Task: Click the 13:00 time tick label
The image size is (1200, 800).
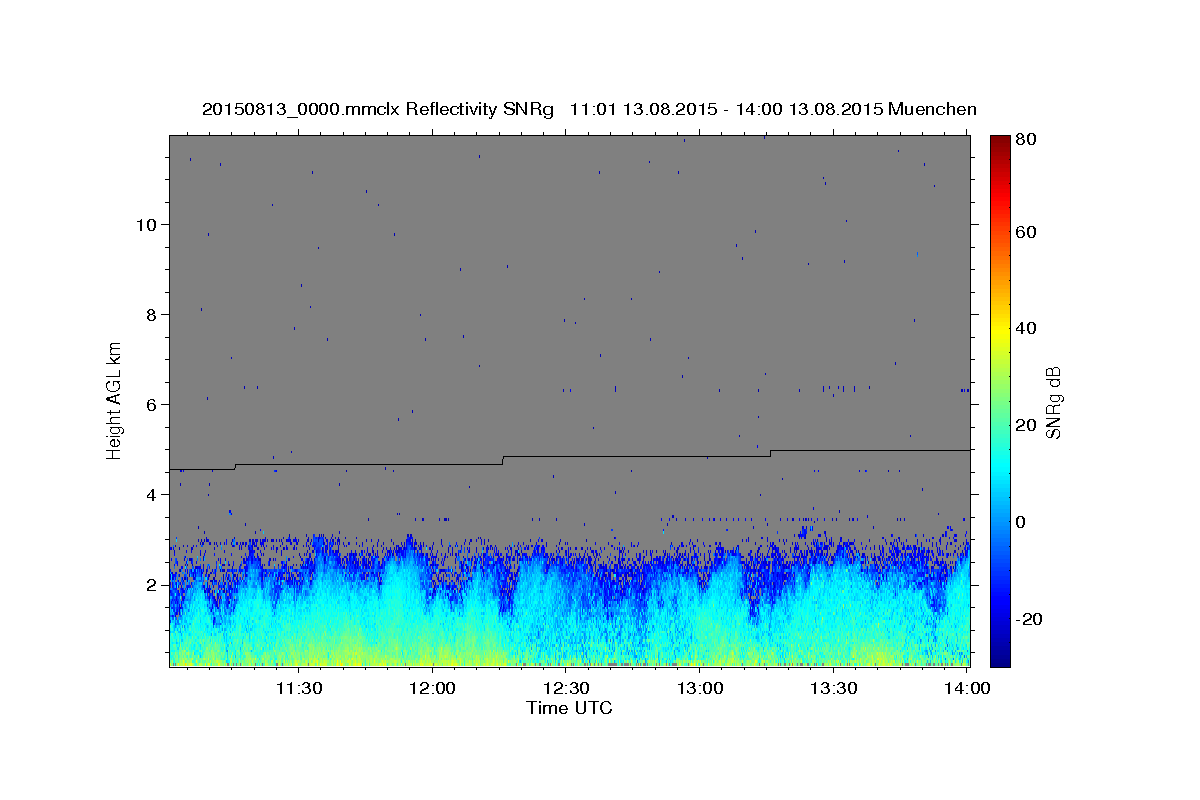Action: pyautogui.click(x=700, y=688)
